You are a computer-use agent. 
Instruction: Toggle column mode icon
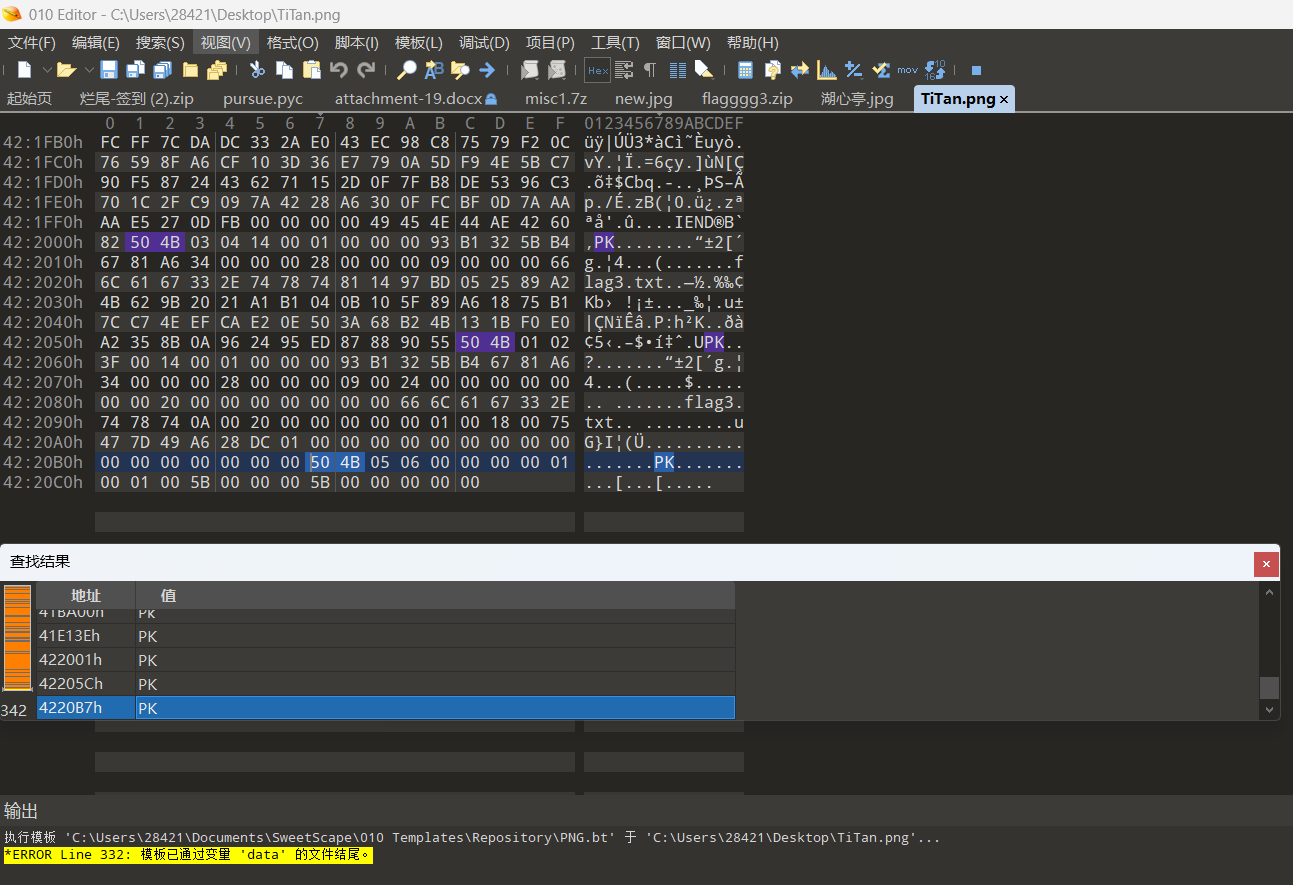pos(677,70)
